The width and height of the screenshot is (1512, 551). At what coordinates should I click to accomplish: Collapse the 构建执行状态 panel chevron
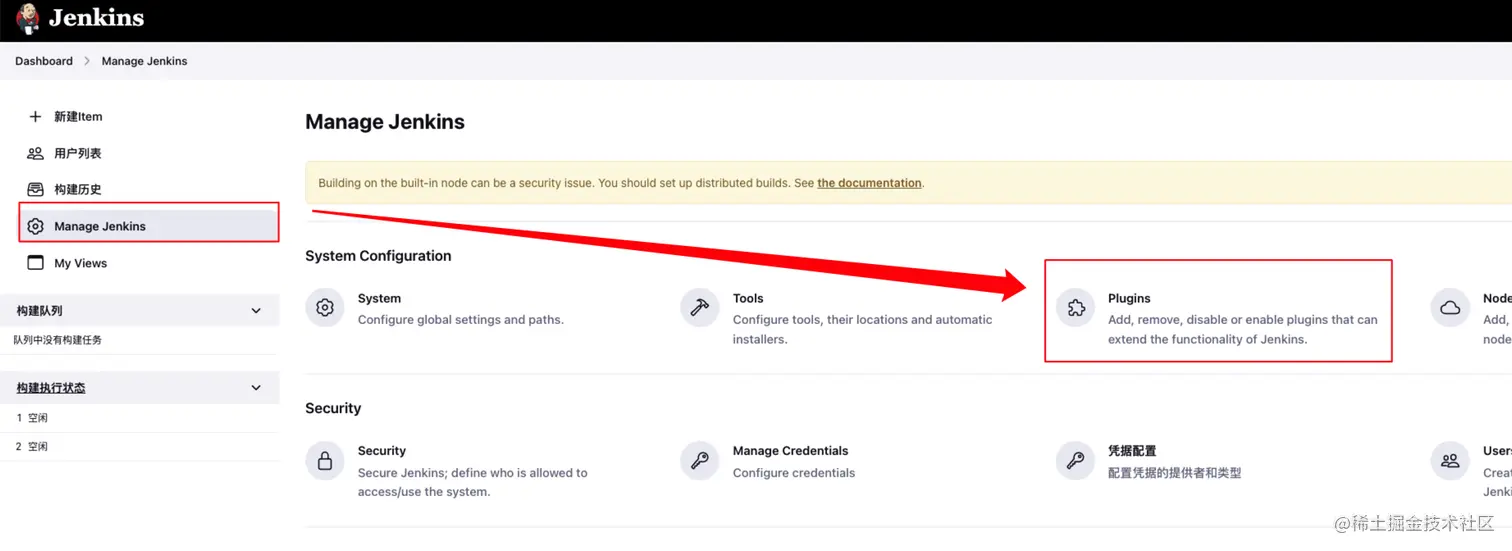coord(256,388)
